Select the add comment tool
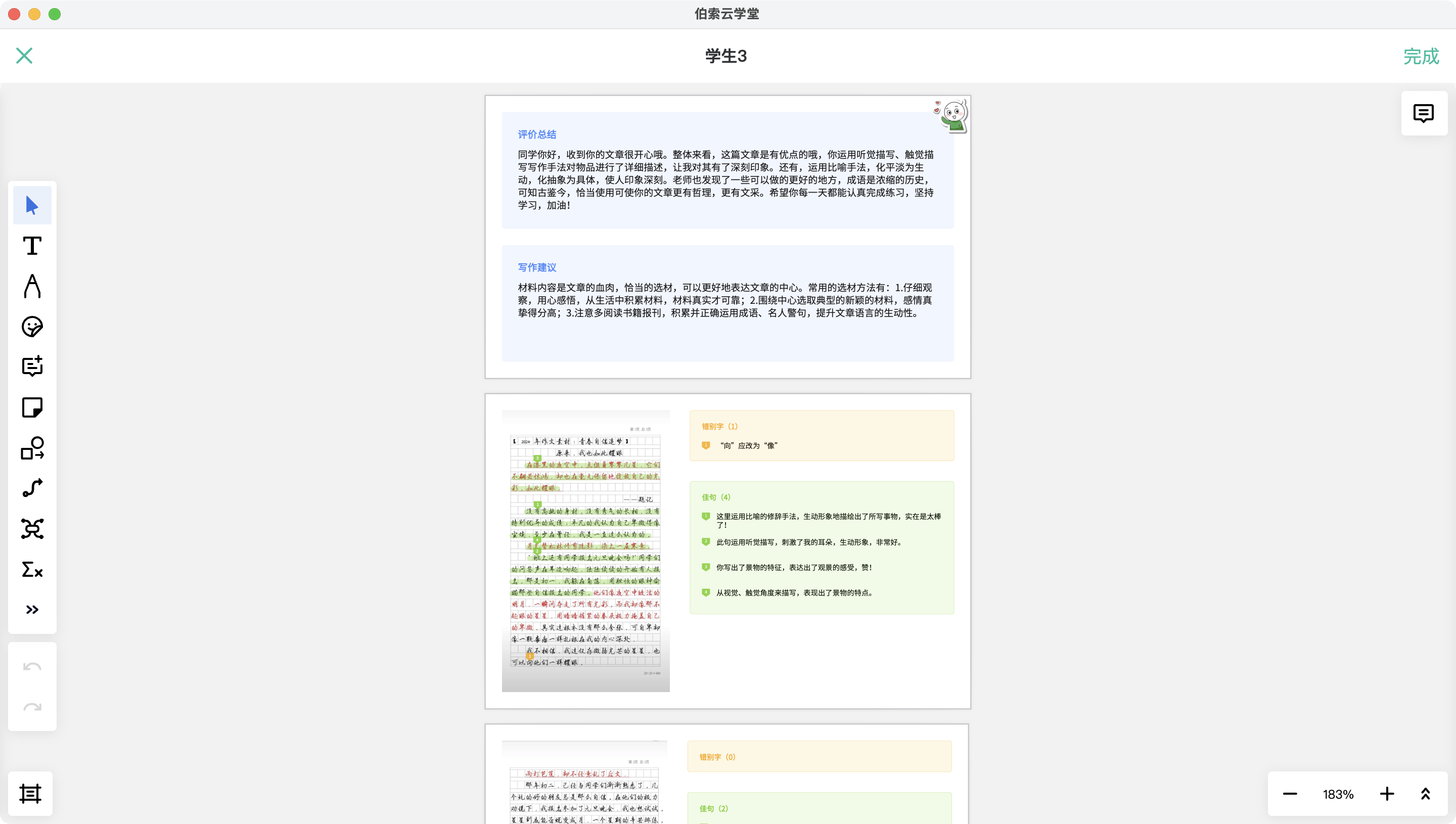The height and width of the screenshot is (824, 1456). point(32,367)
